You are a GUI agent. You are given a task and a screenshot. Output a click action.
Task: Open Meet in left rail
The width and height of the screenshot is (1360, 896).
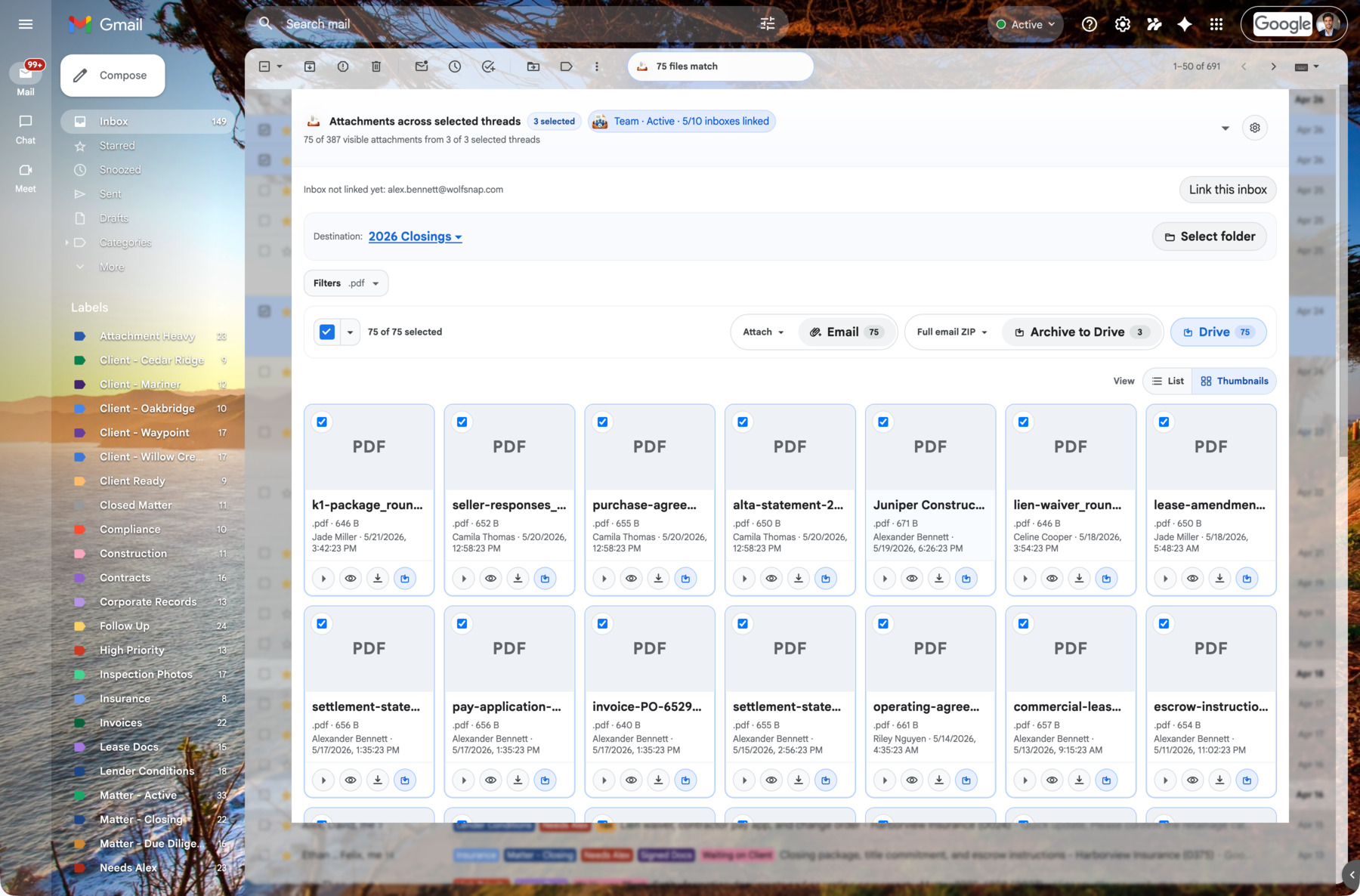pyautogui.click(x=26, y=178)
